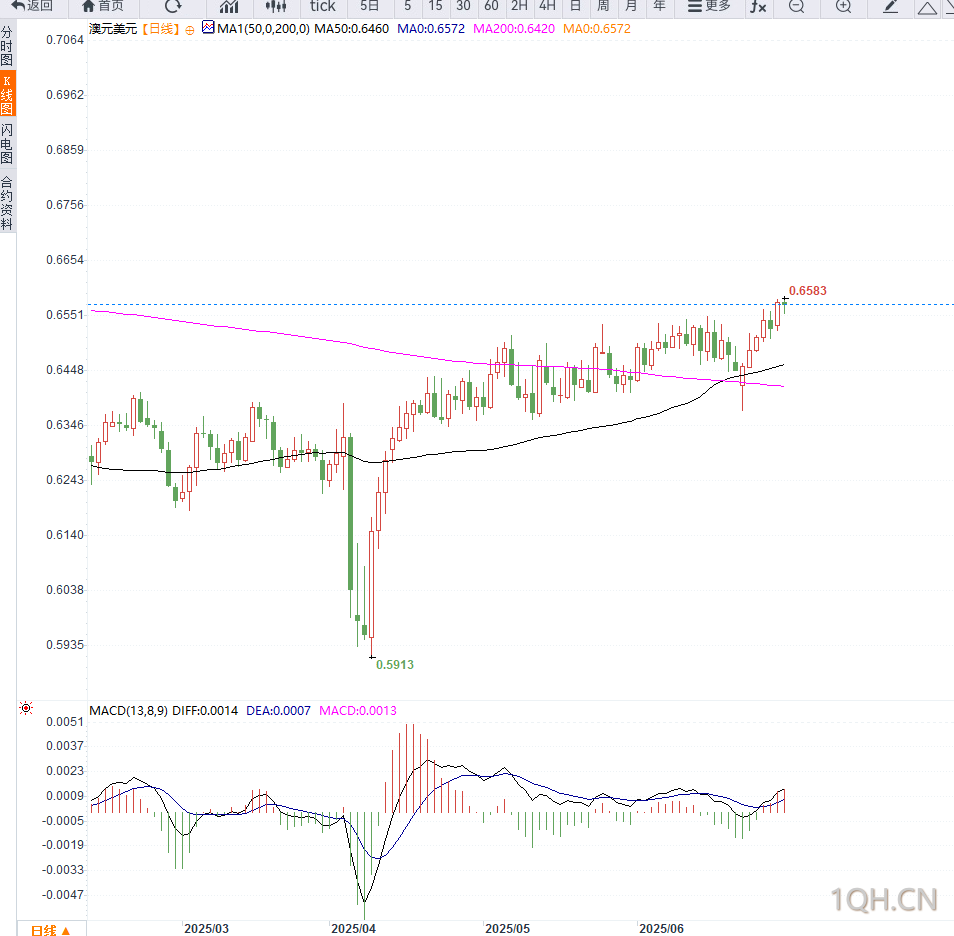Open the 更多 more menu
Image resolution: width=954 pixels, height=936 pixels.
pyautogui.click(x=709, y=6)
